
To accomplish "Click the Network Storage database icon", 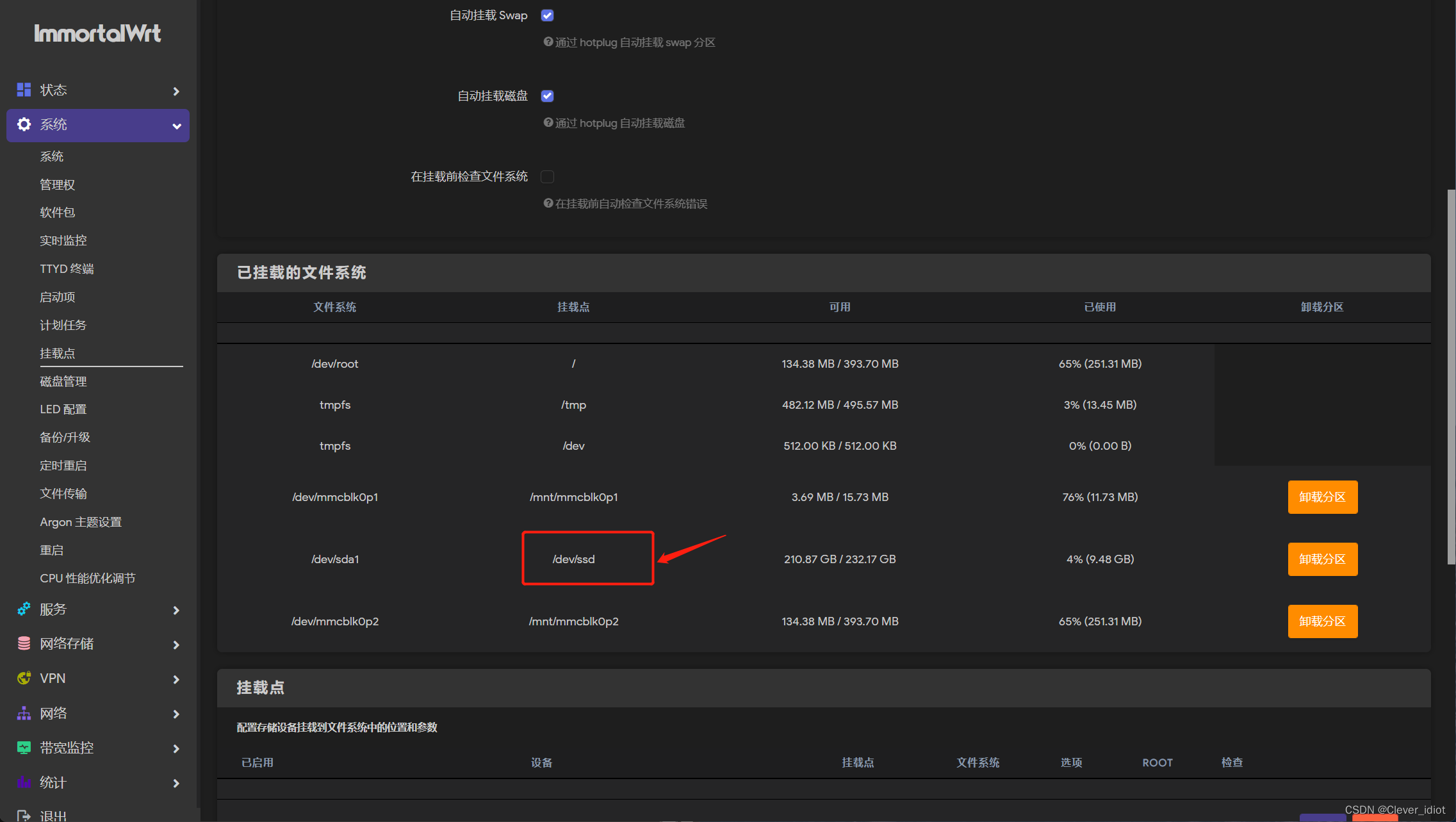I will pyautogui.click(x=24, y=643).
